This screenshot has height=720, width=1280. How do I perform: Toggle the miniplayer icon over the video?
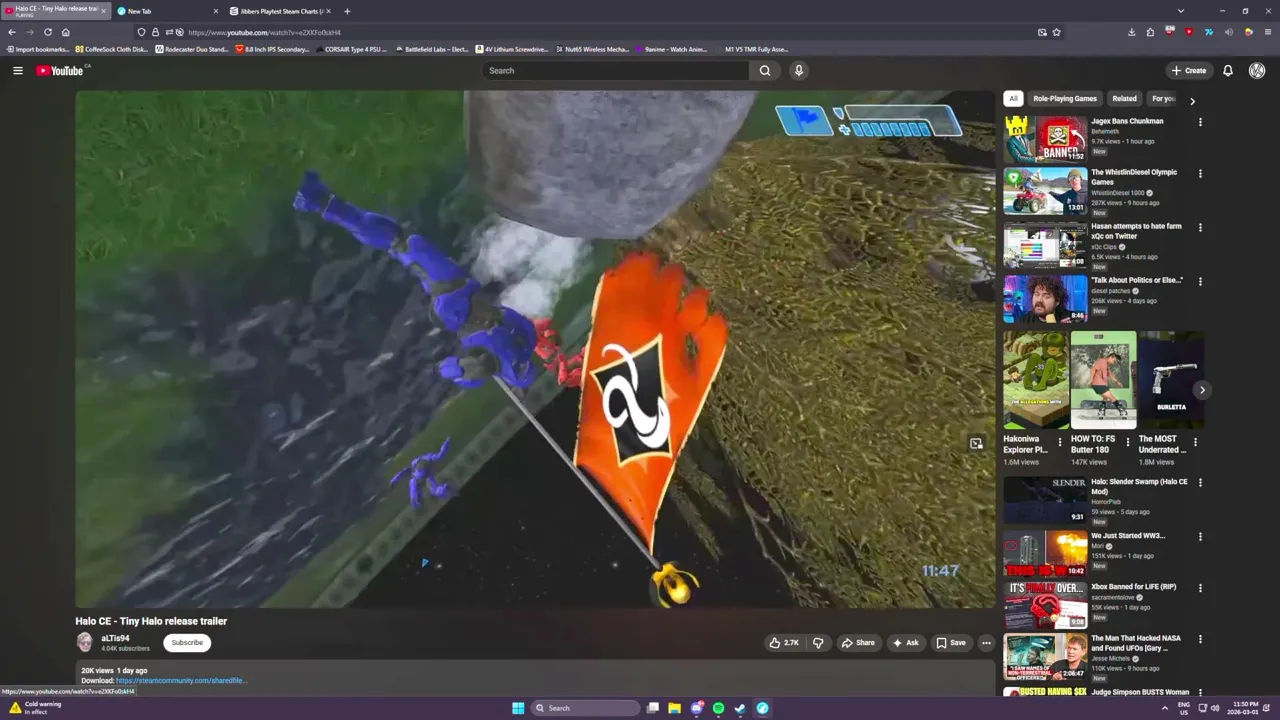[x=976, y=443]
